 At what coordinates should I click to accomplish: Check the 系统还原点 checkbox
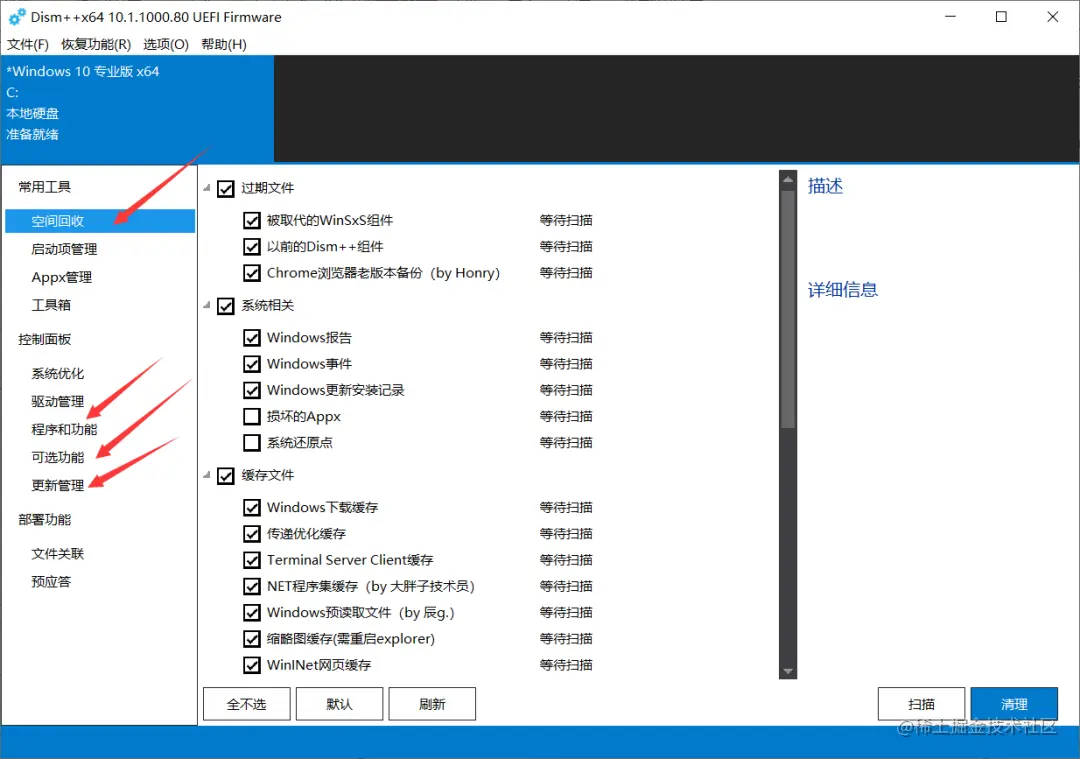pyautogui.click(x=252, y=443)
